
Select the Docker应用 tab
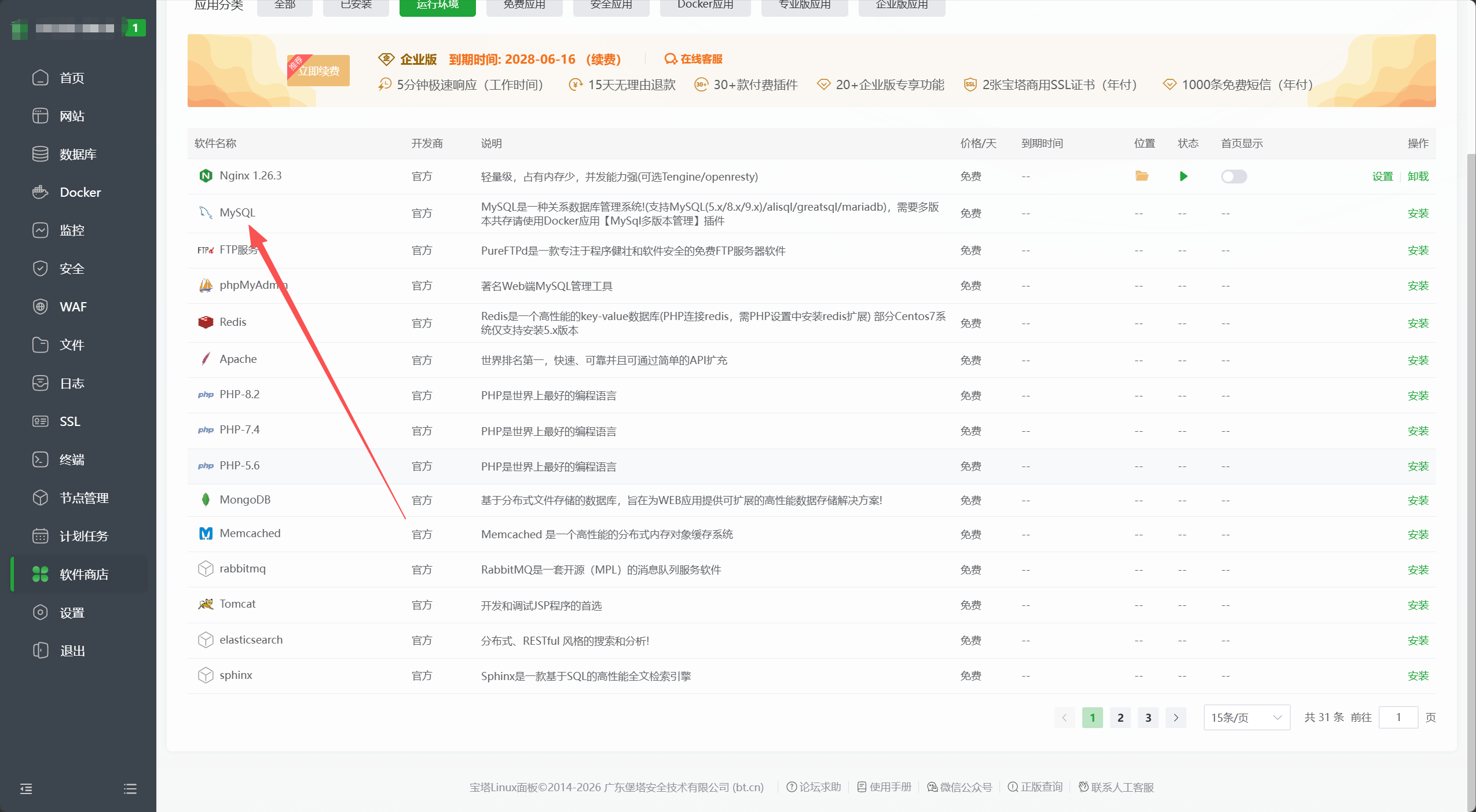click(705, 6)
